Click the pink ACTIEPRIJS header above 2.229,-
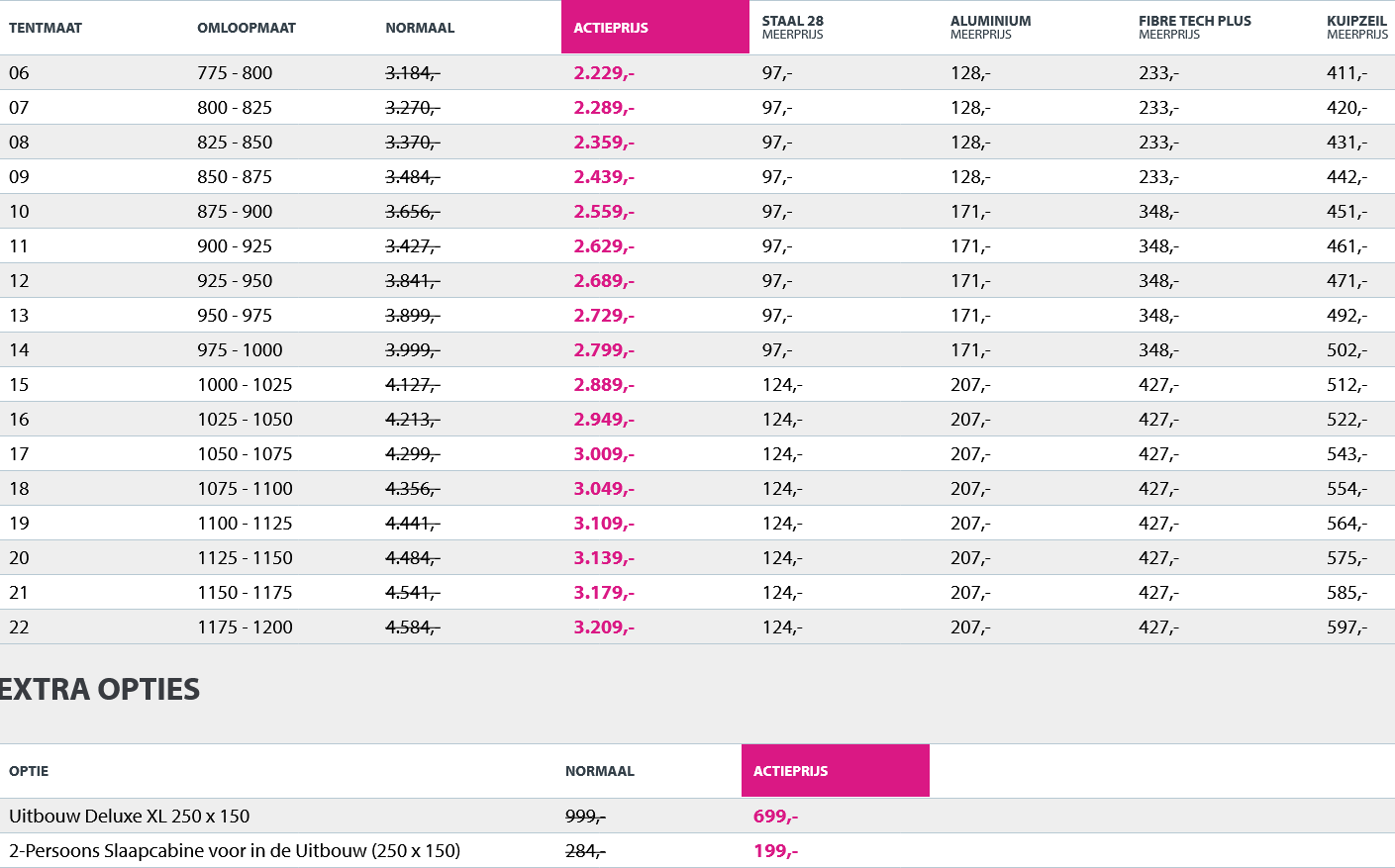Screen dimensions: 1395x868 coord(611,28)
